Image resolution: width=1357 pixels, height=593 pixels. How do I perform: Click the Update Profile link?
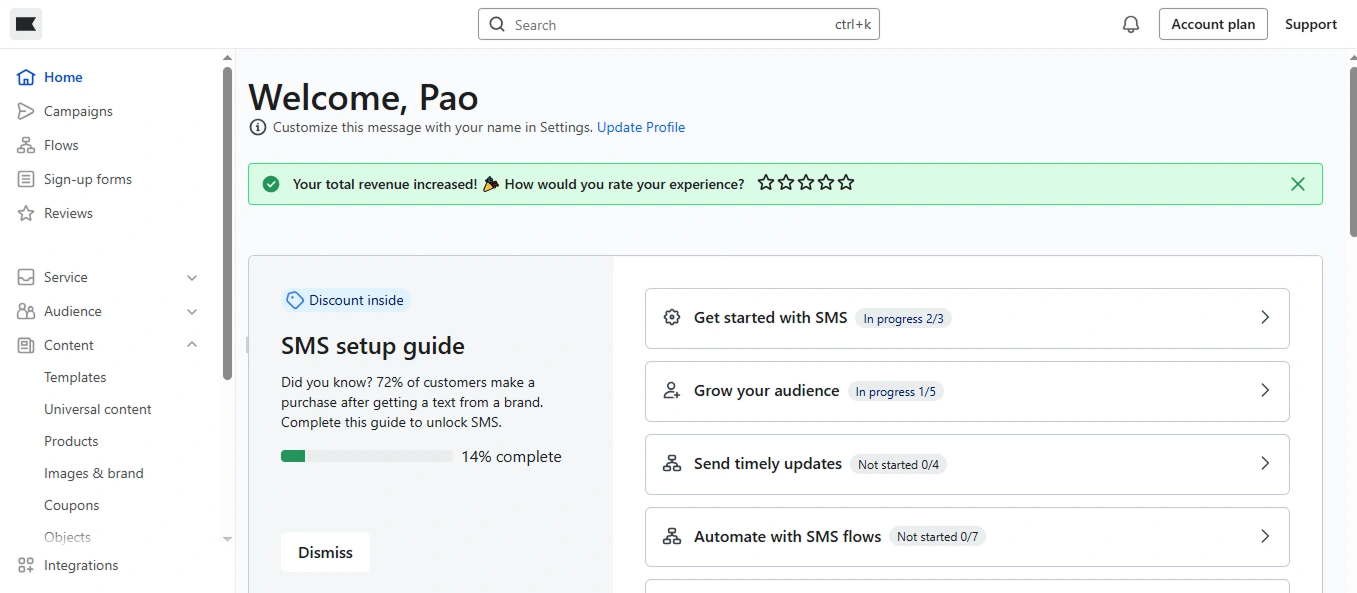(641, 127)
